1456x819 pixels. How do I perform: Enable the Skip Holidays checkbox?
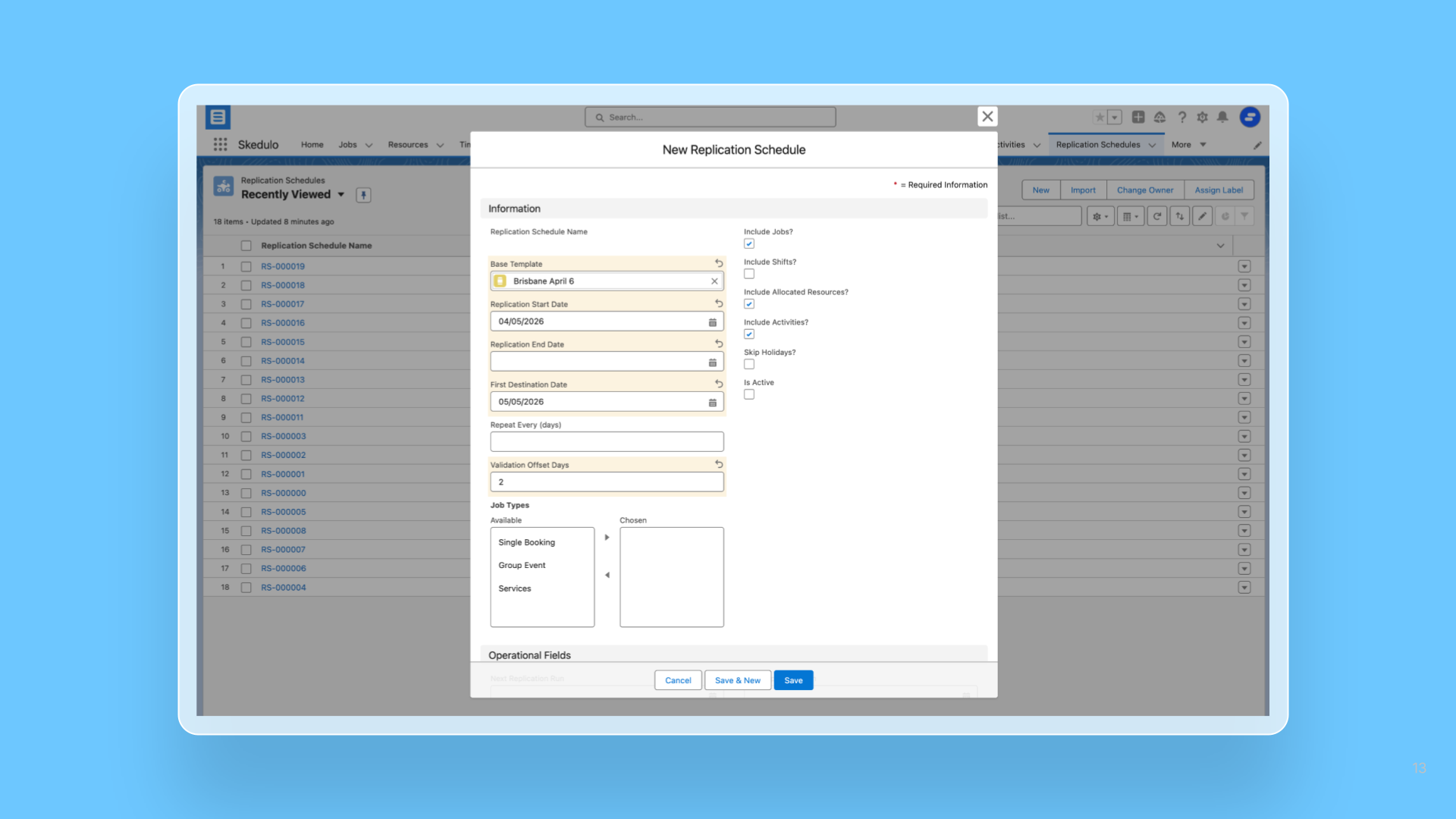point(748,364)
